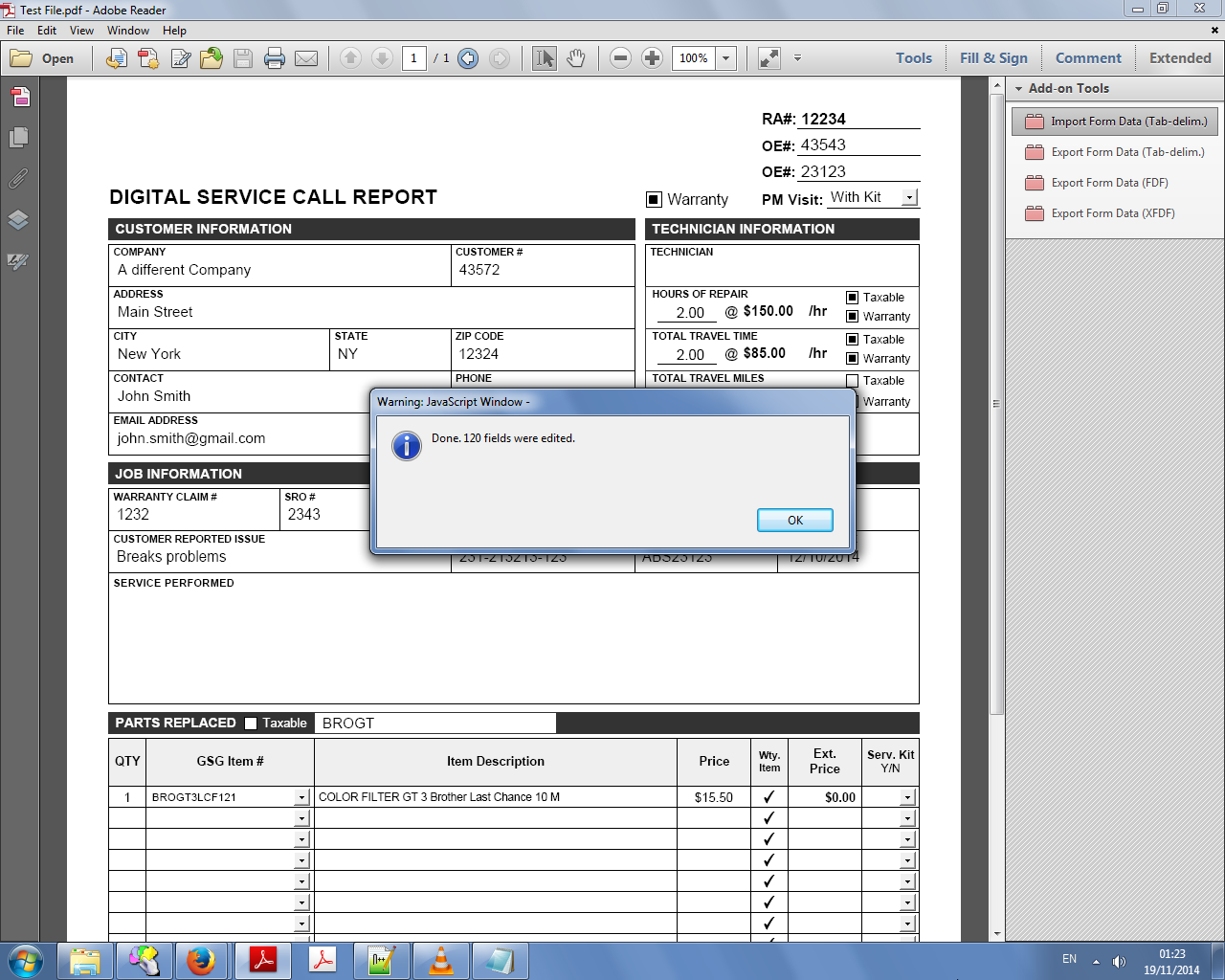Print the document using the printer icon

tap(275, 58)
